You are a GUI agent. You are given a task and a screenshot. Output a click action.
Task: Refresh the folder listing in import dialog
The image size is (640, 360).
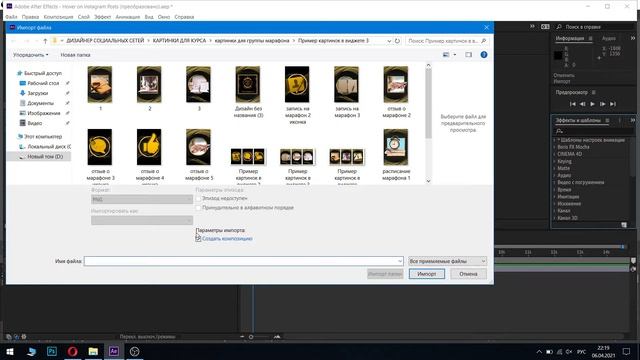pos(397,41)
